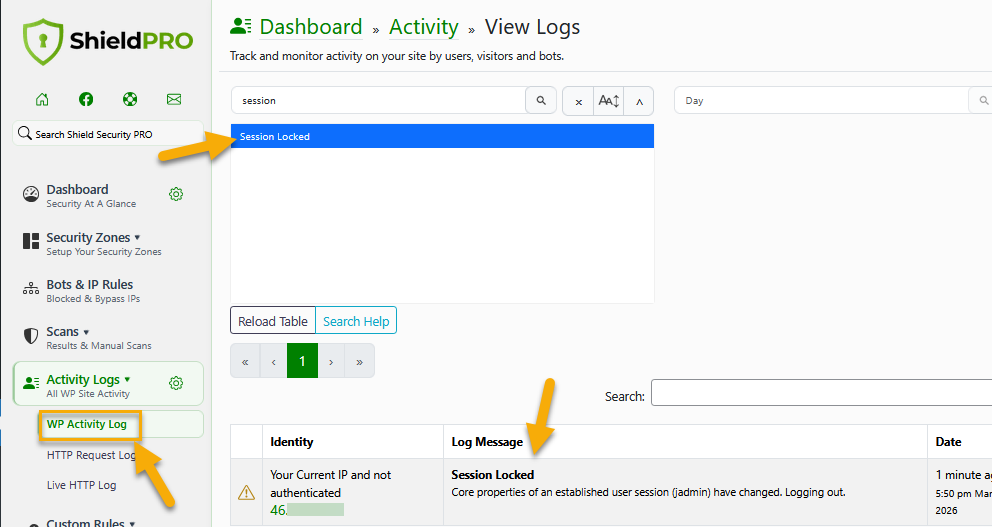This screenshot has width=992, height=527.
Task: Select WP Activity Log submenu item
Action: 87,424
